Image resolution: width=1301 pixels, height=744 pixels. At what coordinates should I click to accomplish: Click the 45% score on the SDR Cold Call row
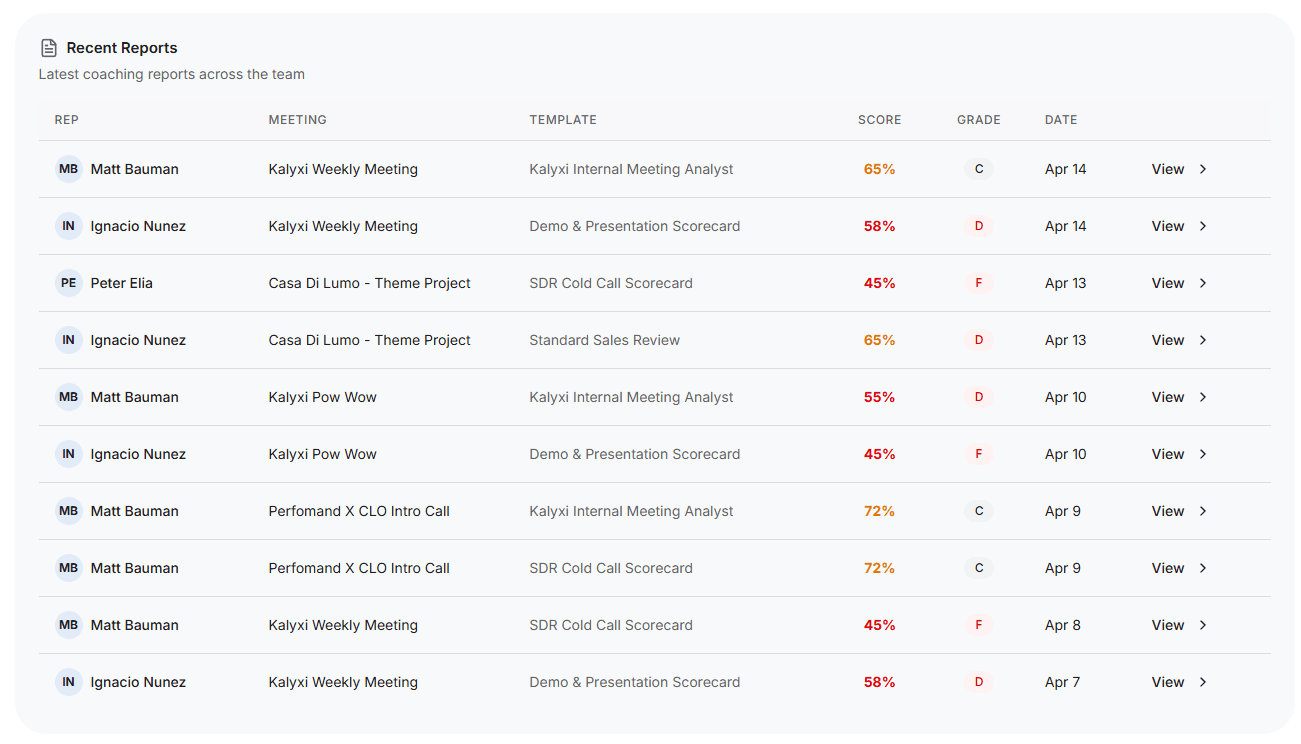[879, 283]
